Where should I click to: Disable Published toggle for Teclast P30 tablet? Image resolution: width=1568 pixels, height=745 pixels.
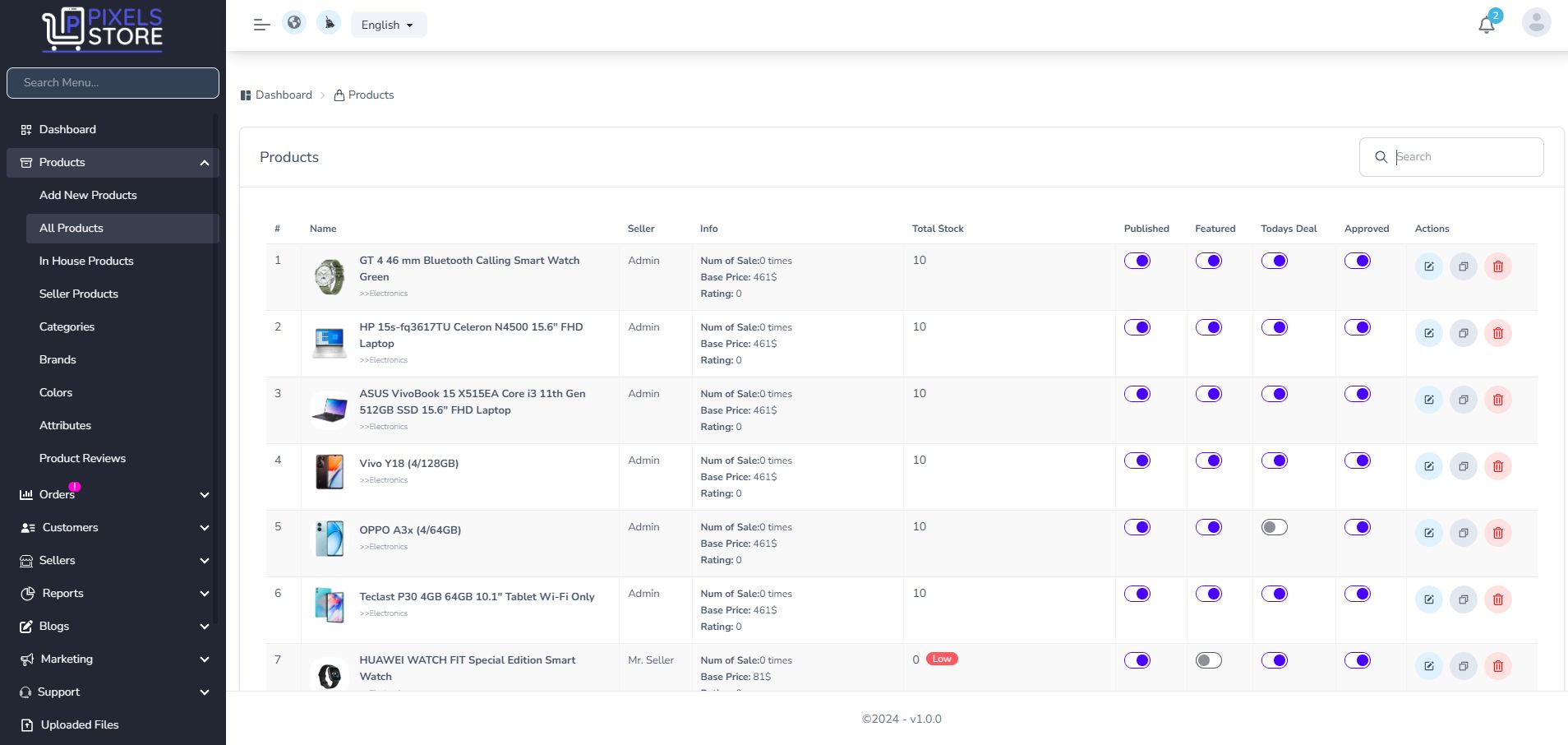(1137, 594)
